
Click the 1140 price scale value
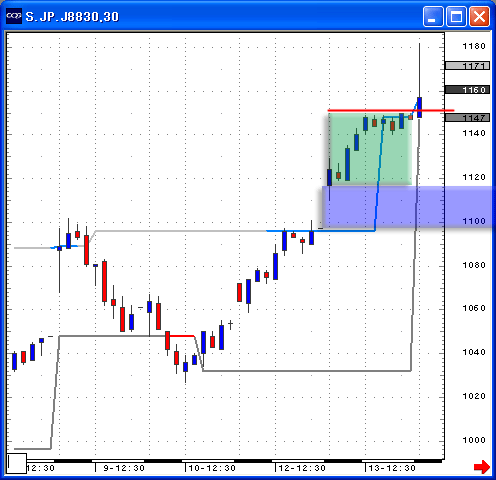click(474, 133)
